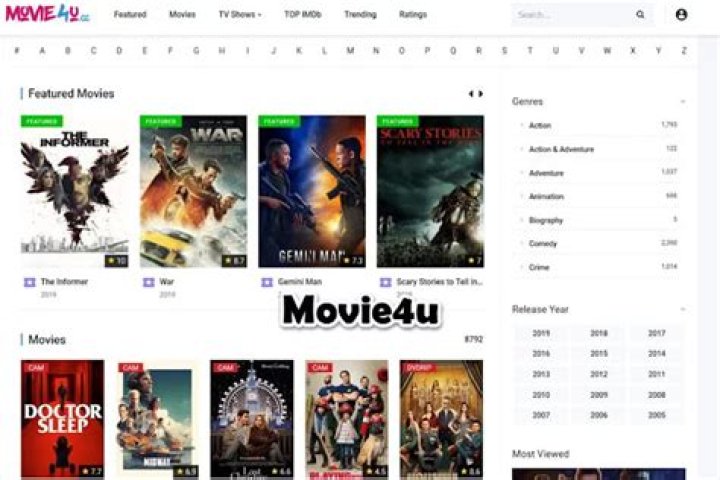Click movie icon beside War title
The height and width of the screenshot is (480, 720).
[148, 282]
